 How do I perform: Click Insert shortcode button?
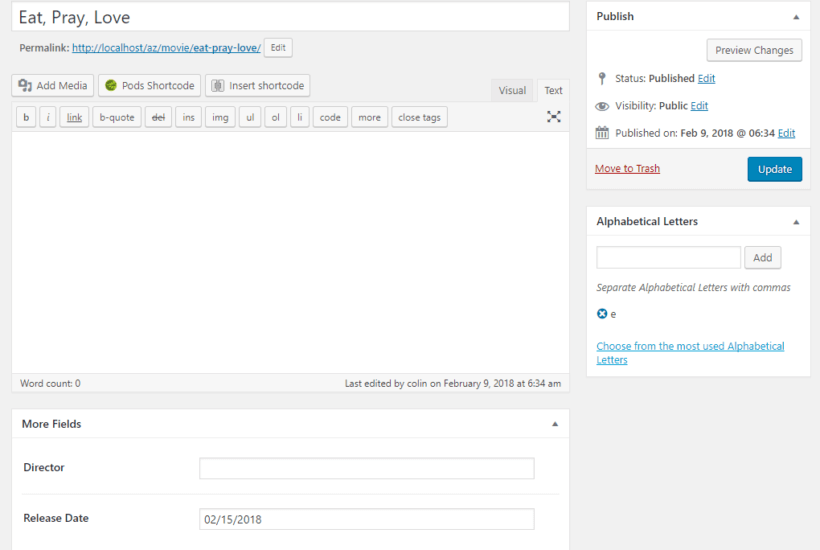coord(258,85)
